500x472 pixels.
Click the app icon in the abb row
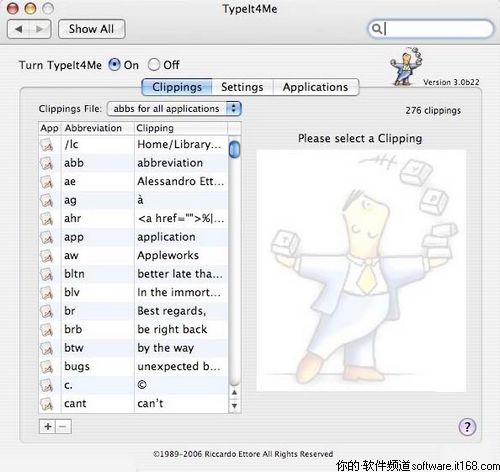47,163
